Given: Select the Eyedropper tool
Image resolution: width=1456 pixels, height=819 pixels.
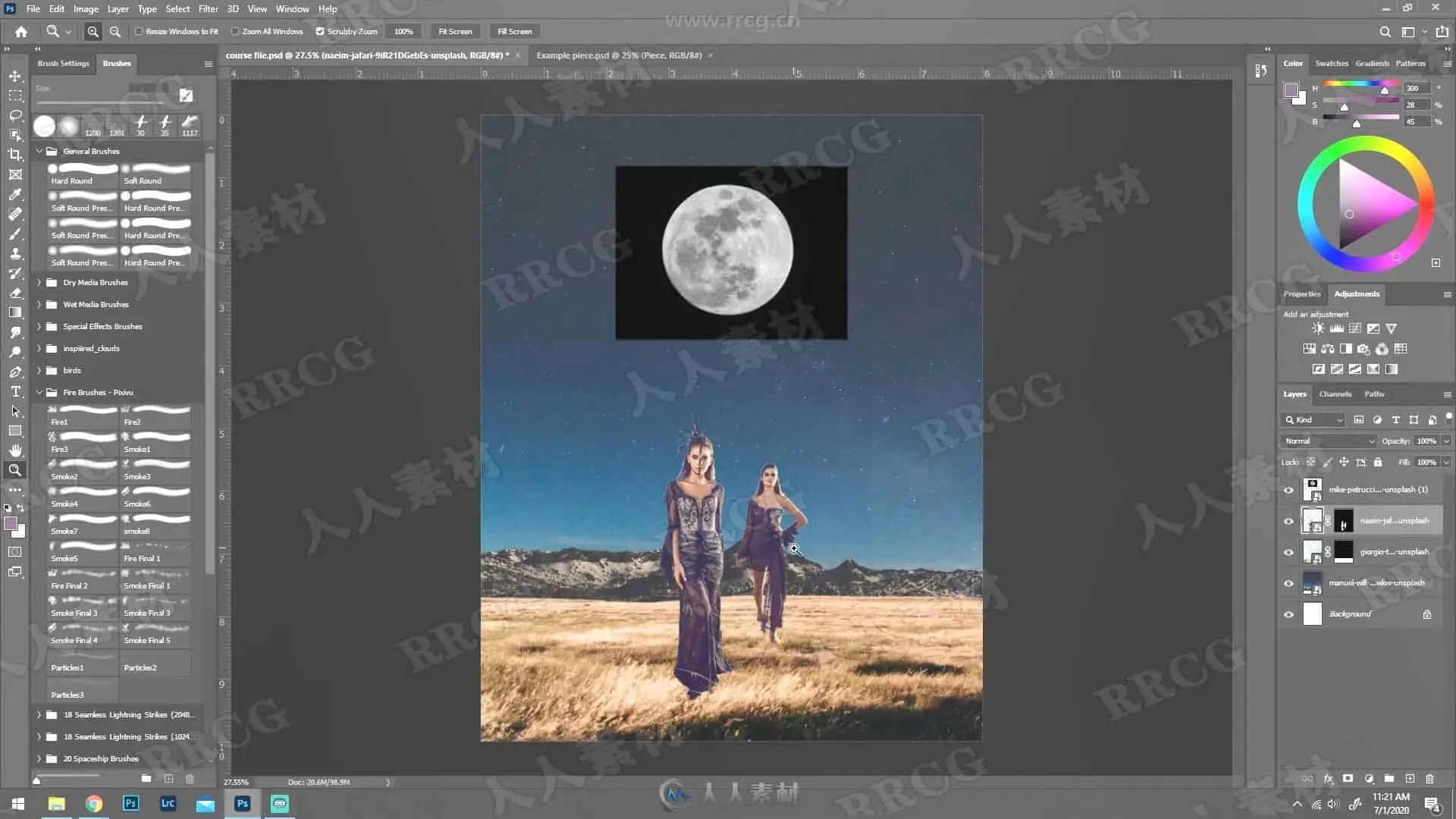Looking at the screenshot, I should tap(15, 194).
